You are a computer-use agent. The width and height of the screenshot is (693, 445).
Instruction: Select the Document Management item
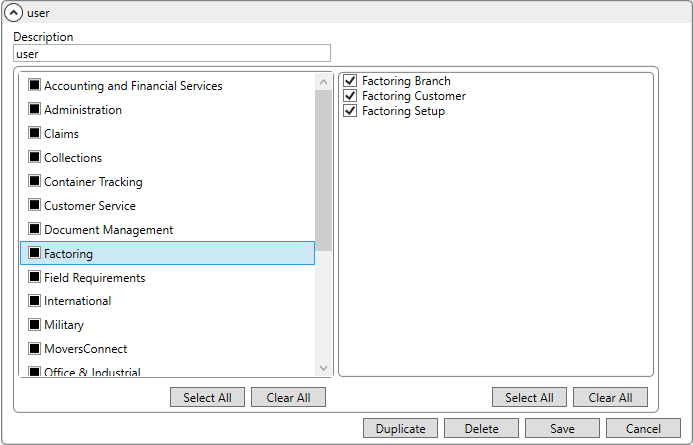coord(108,230)
